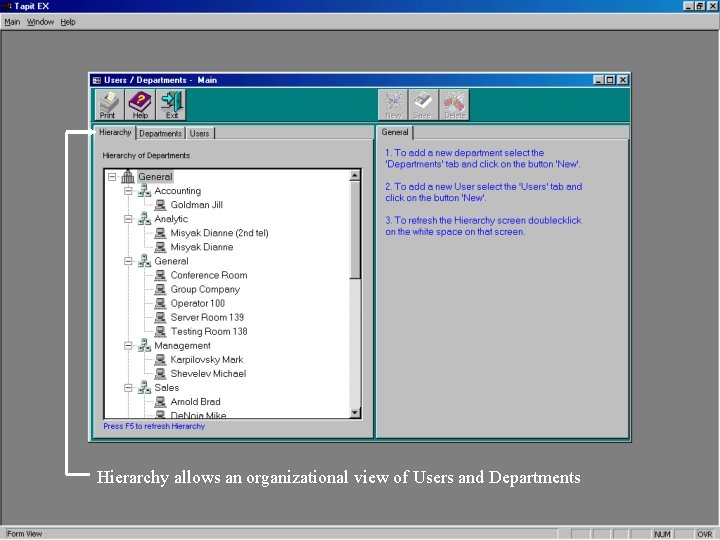This screenshot has height=540, width=720.
Task: Collapse the root General node
Action: 112,176
